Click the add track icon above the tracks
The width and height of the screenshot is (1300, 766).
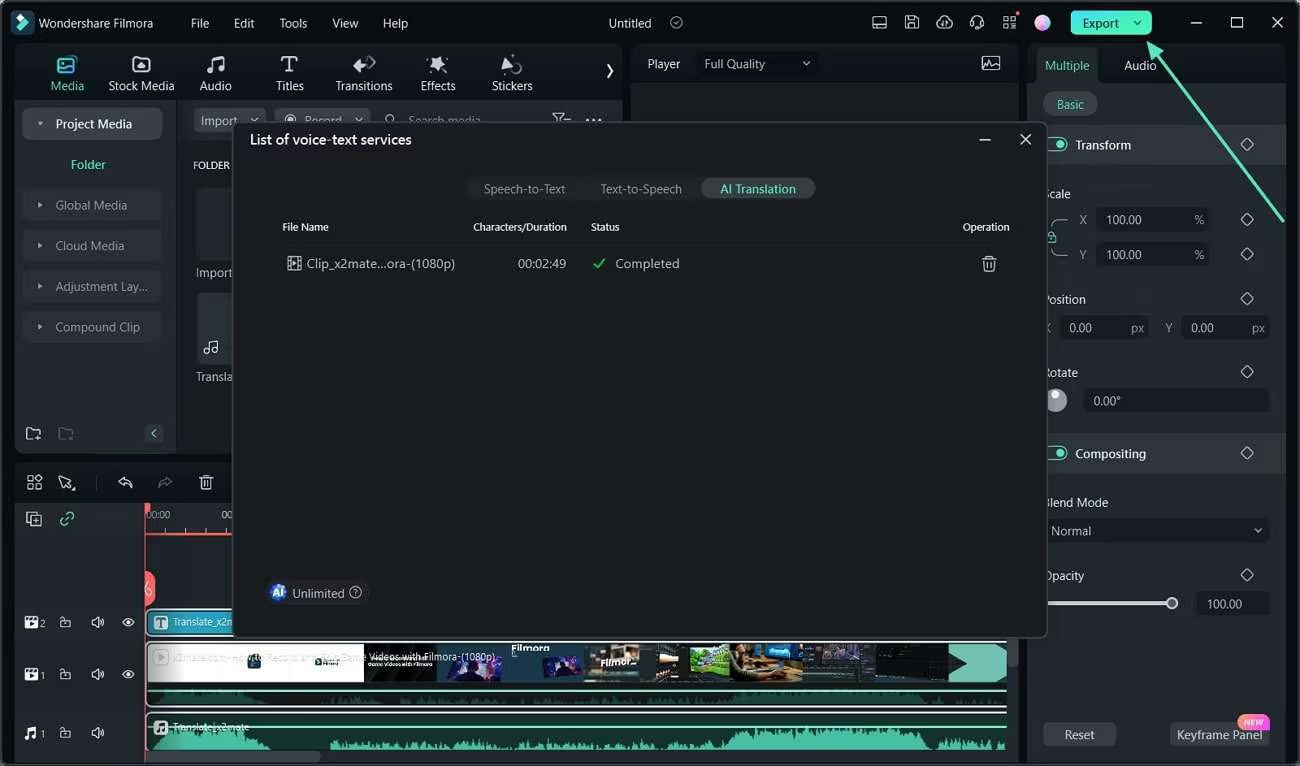[34, 519]
